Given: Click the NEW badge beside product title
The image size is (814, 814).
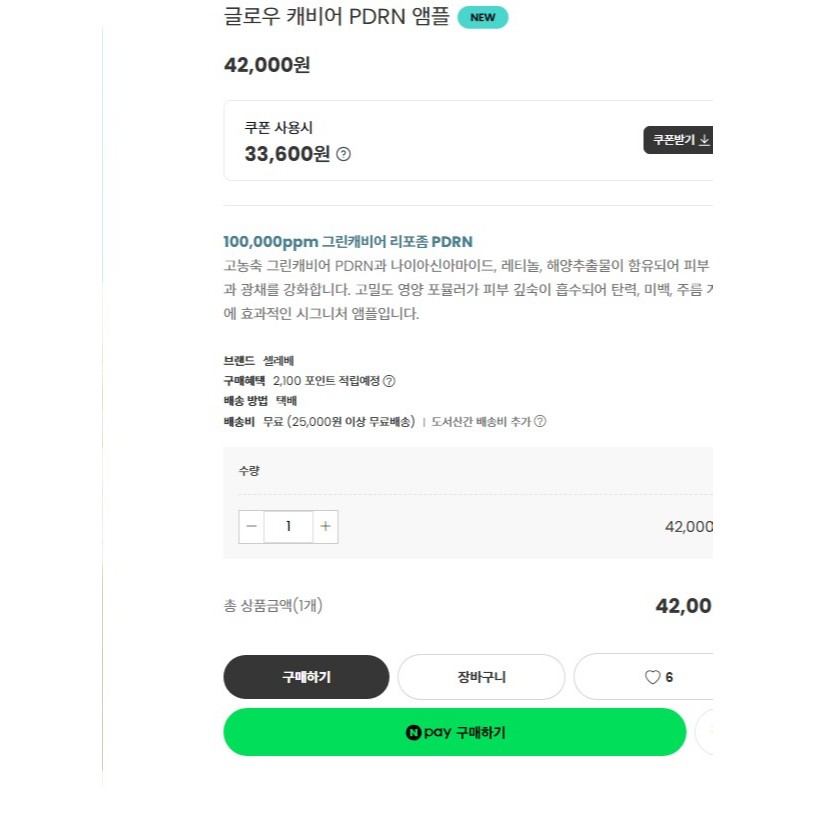Looking at the screenshot, I should click(482, 17).
